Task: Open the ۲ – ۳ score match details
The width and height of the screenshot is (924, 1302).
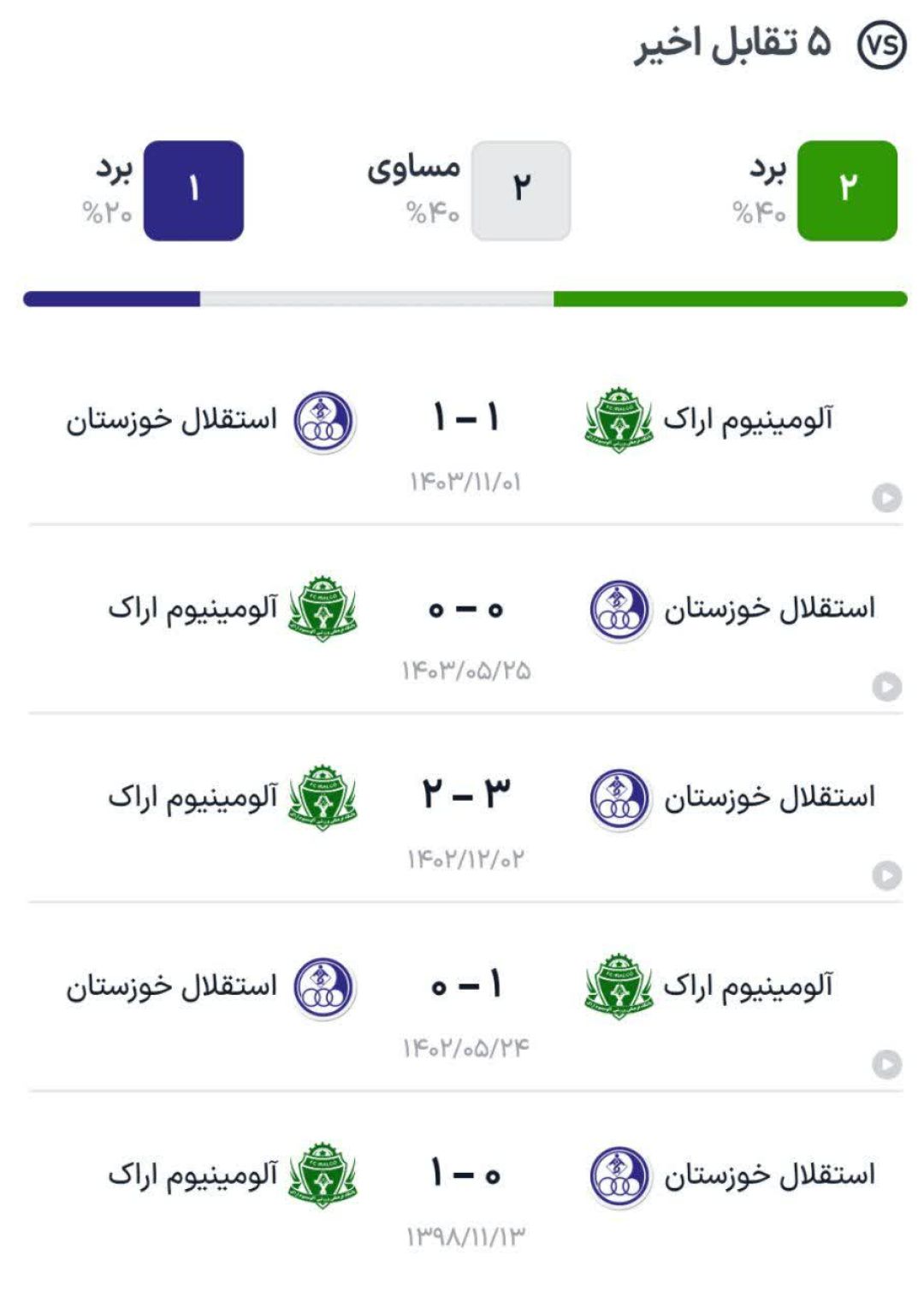Action: point(465,794)
